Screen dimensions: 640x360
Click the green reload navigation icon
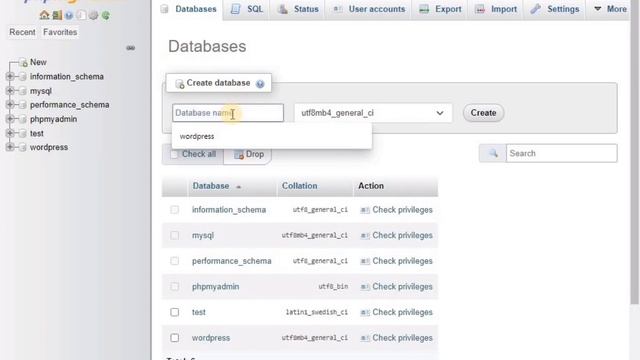point(106,16)
